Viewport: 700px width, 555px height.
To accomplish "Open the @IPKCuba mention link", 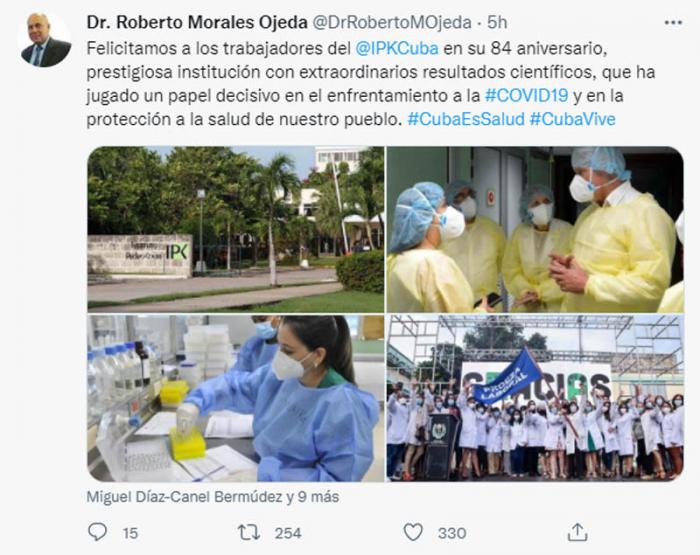I will [397, 48].
